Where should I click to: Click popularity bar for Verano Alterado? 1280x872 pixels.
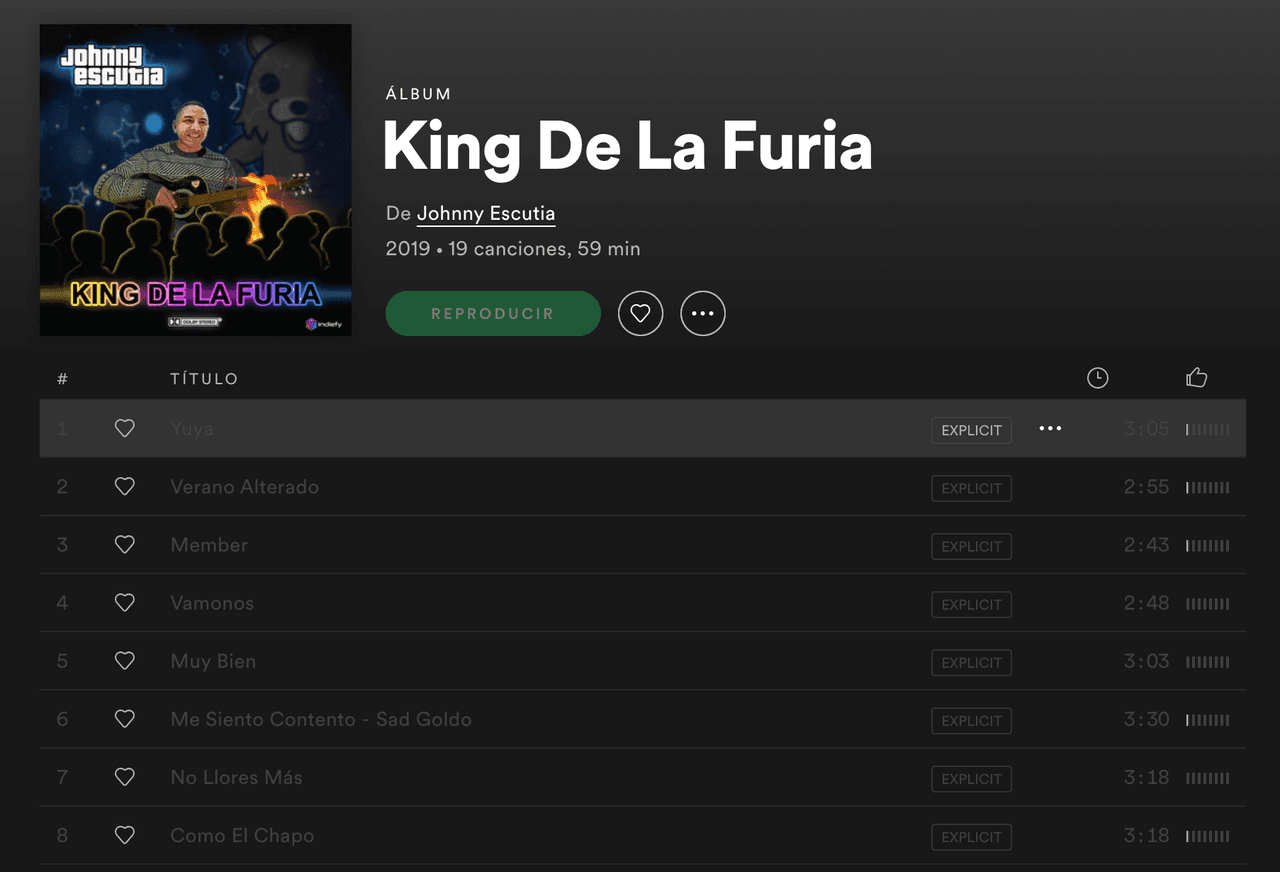point(1208,488)
